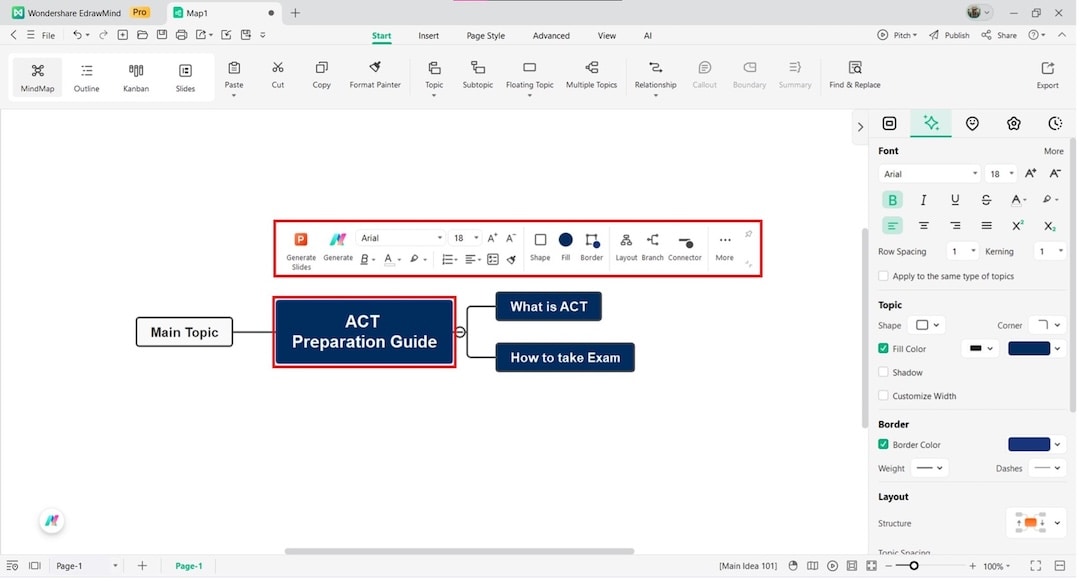This screenshot has height=581, width=1080.
Task: Click the Border Color blue swatch
Action: point(1029,445)
